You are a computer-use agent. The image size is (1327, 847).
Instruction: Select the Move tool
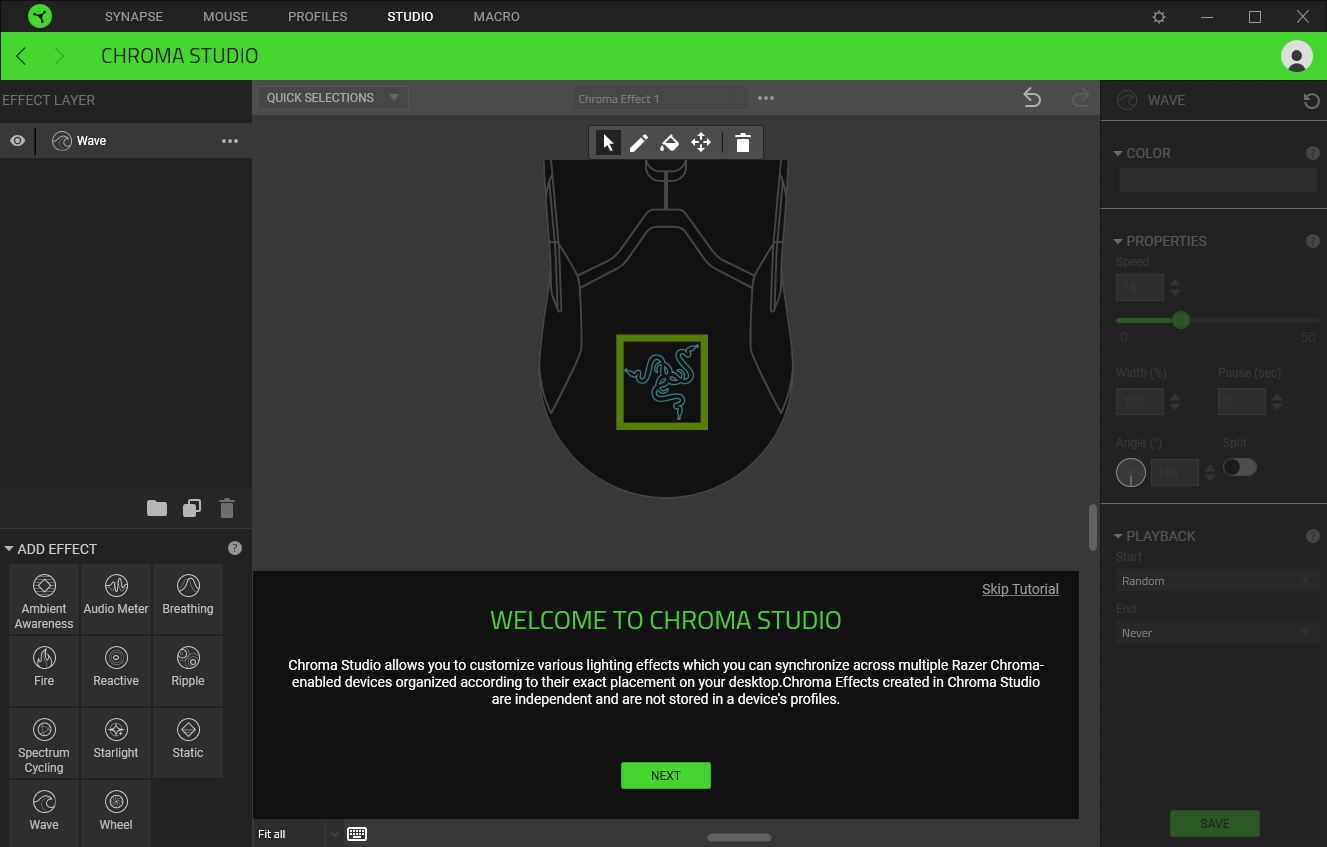(701, 142)
